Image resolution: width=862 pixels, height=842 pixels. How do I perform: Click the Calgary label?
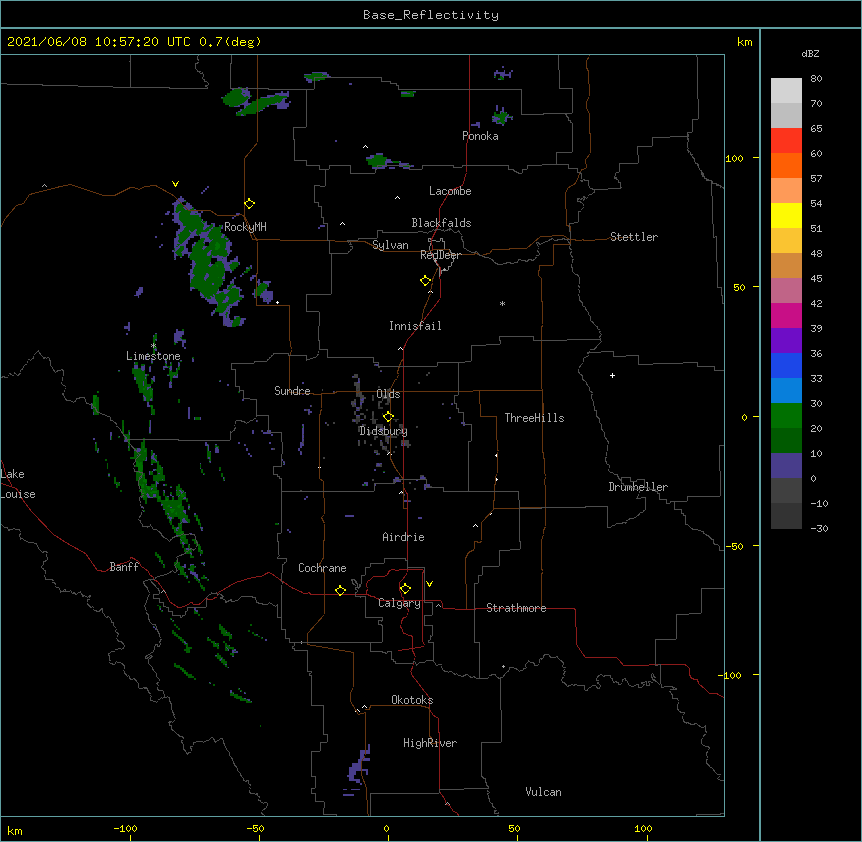click(400, 603)
